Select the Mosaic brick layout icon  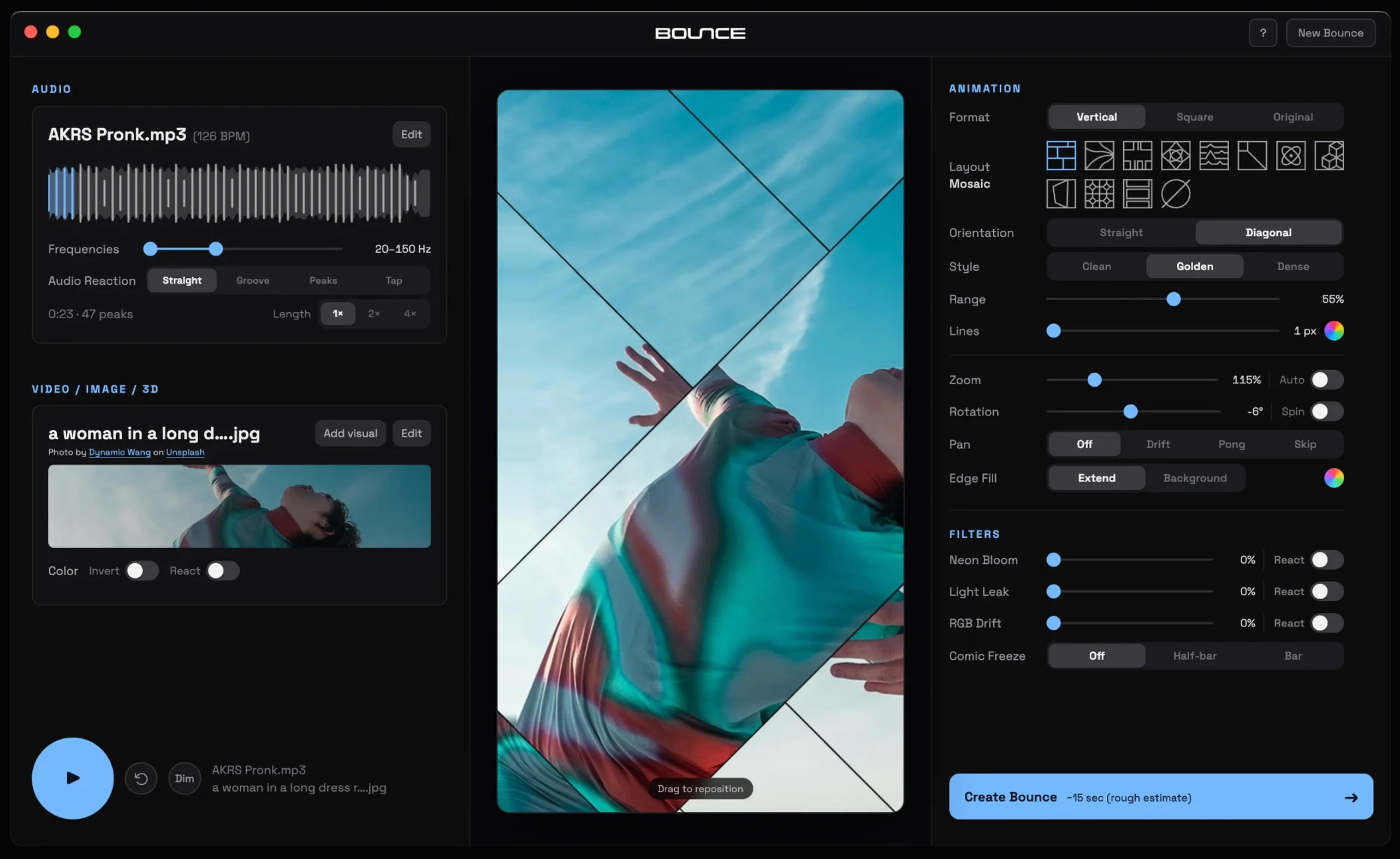[1061, 156]
